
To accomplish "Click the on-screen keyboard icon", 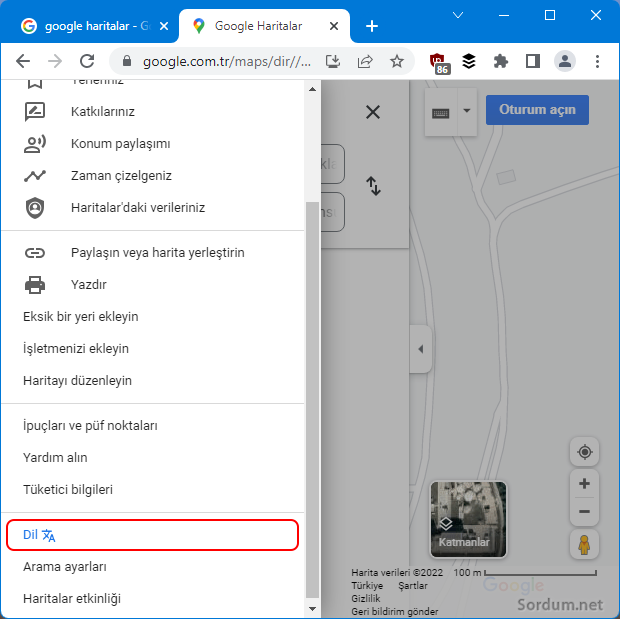I will (440, 113).
